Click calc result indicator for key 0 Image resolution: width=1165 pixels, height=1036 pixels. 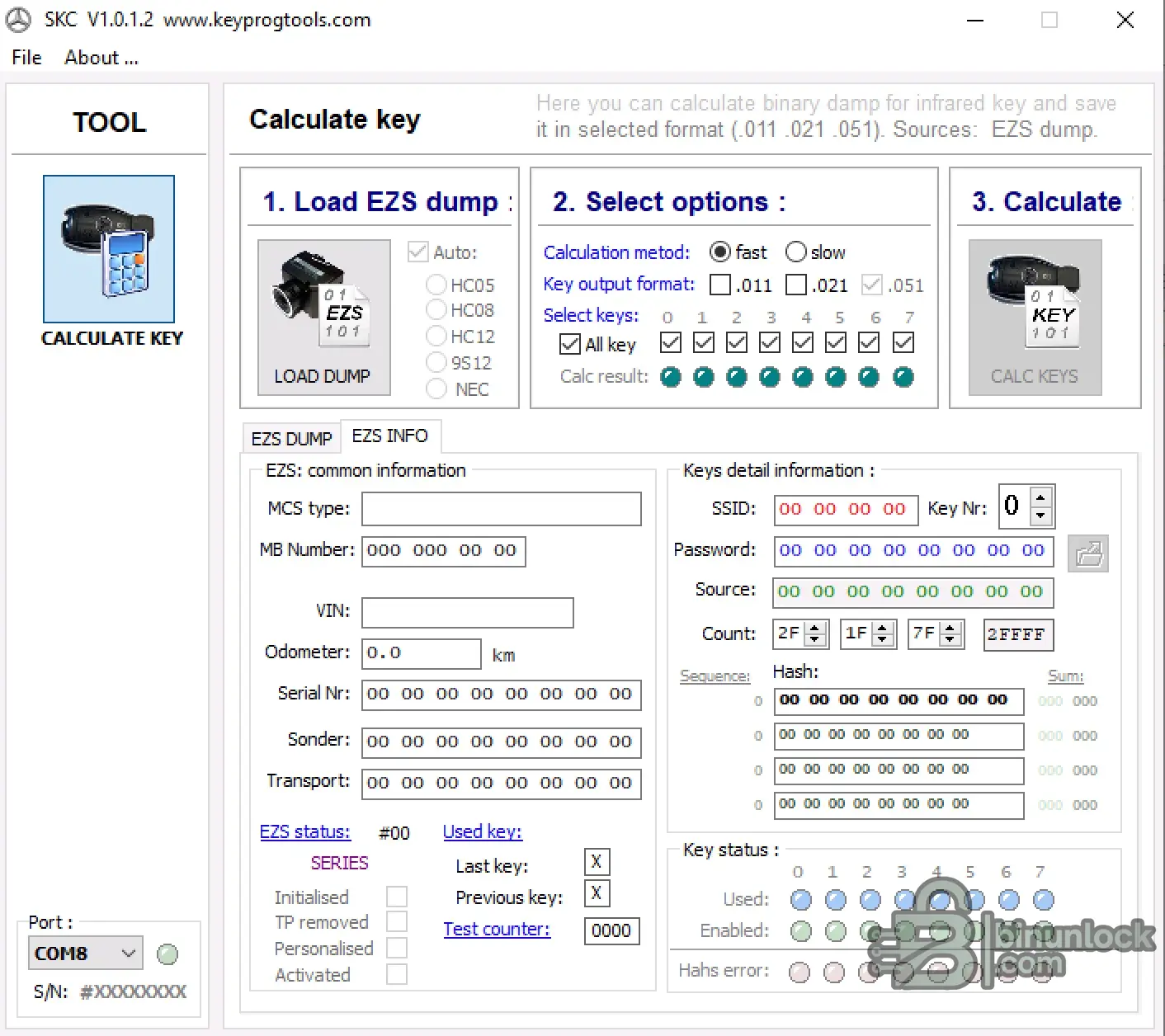(x=671, y=378)
